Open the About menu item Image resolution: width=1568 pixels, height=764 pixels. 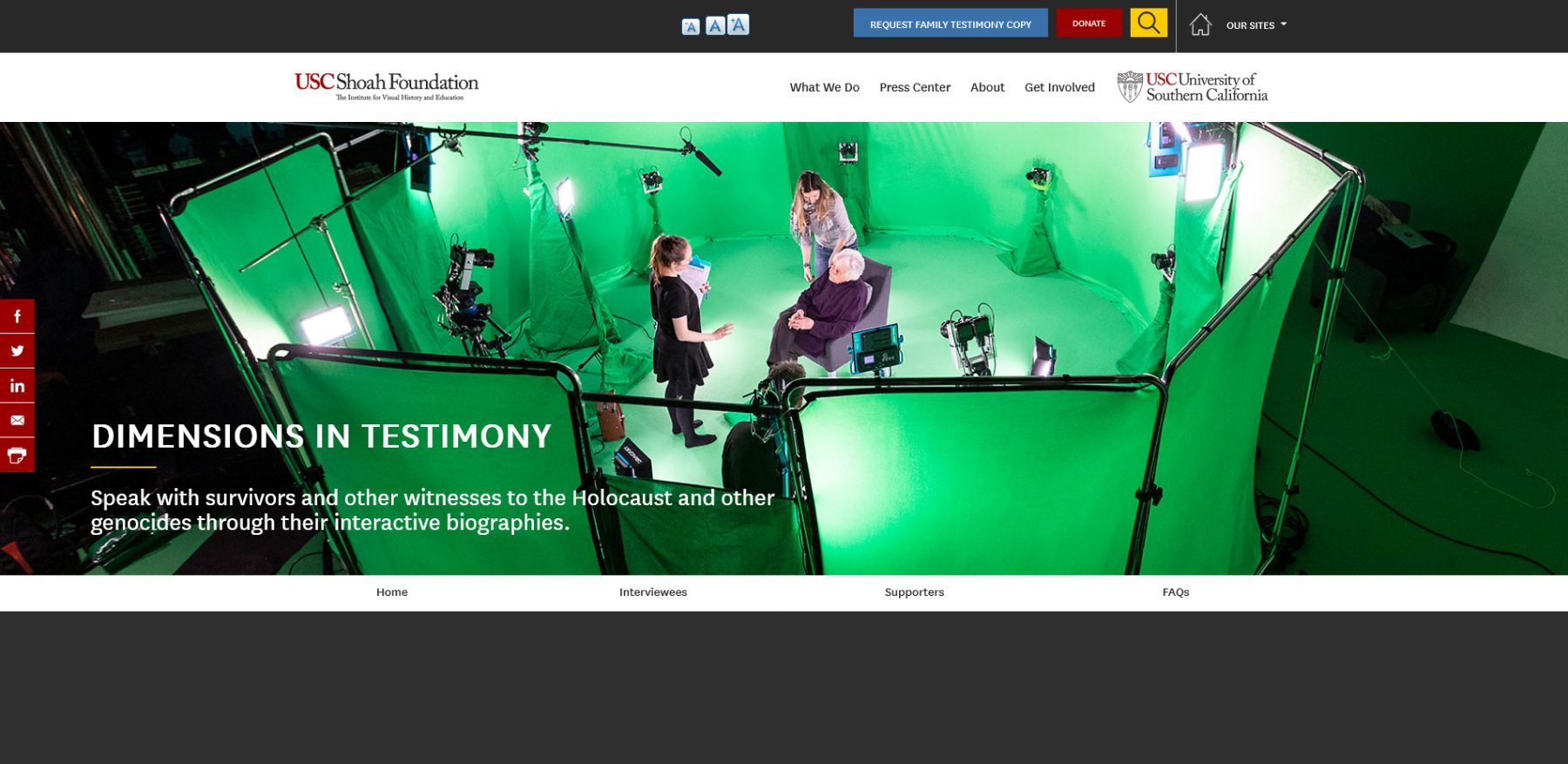[987, 87]
